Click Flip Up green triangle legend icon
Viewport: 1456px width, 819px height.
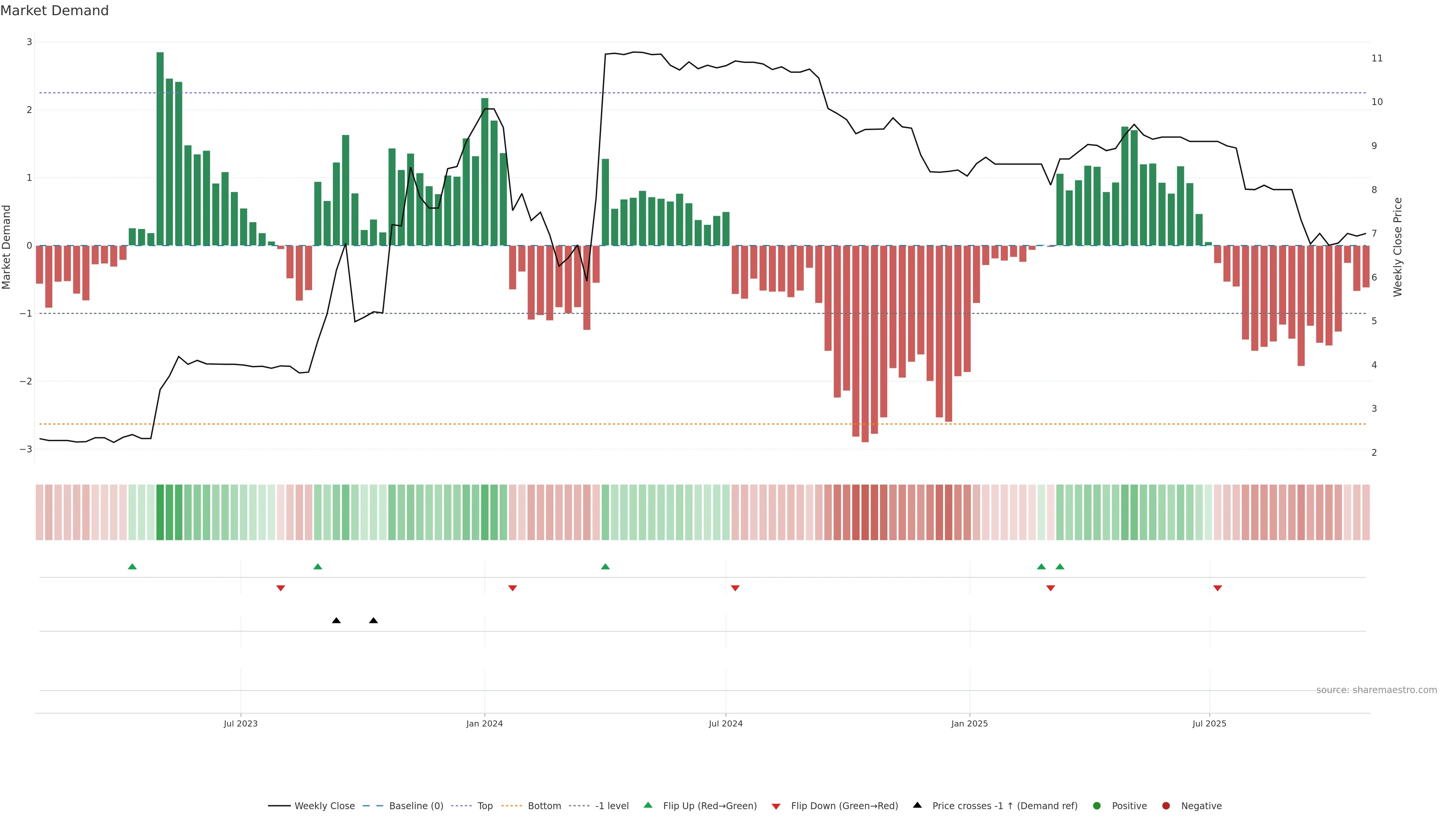[x=648, y=805]
